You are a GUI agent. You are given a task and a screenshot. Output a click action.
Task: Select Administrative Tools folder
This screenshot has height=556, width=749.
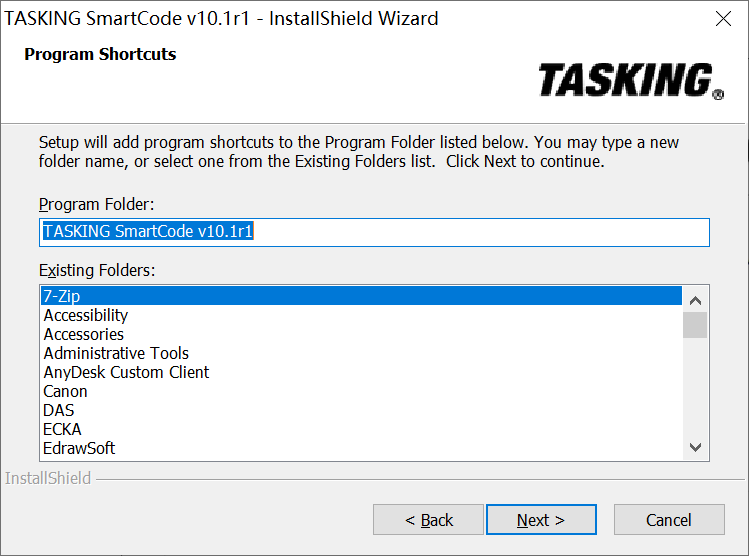116,353
